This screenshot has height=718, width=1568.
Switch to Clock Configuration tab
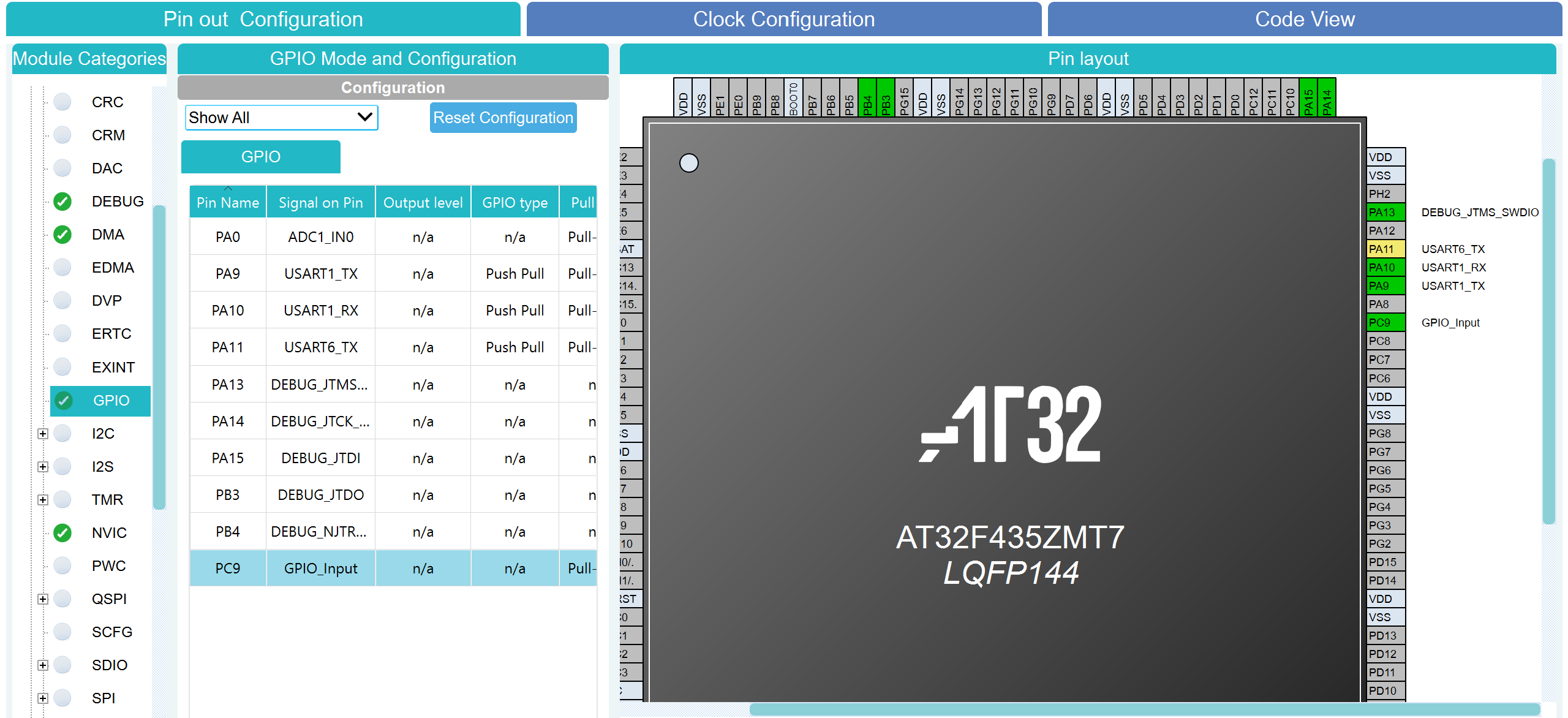784,19
